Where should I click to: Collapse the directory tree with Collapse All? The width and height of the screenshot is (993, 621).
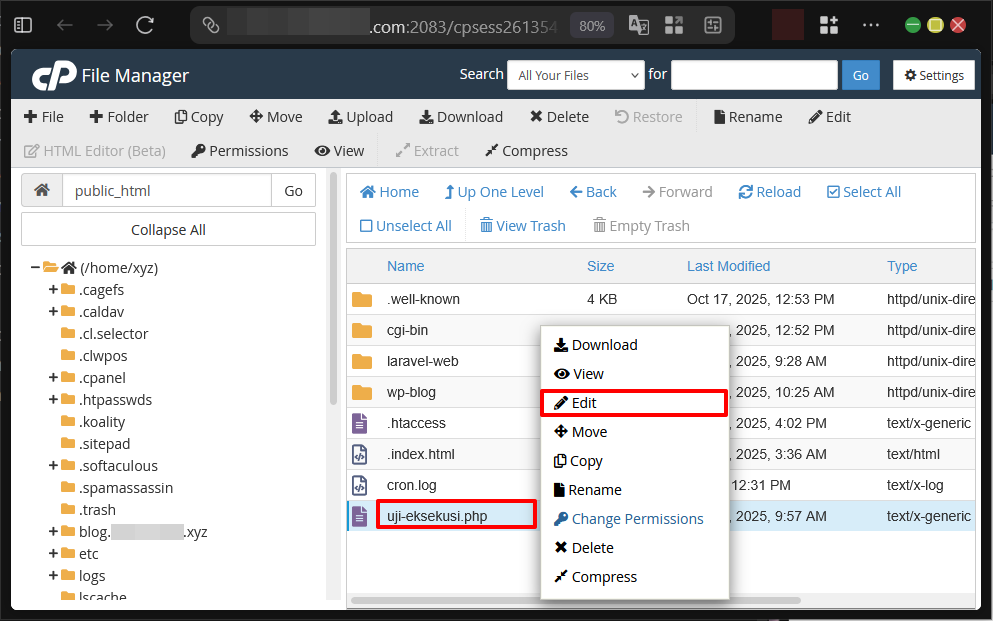click(167, 229)
